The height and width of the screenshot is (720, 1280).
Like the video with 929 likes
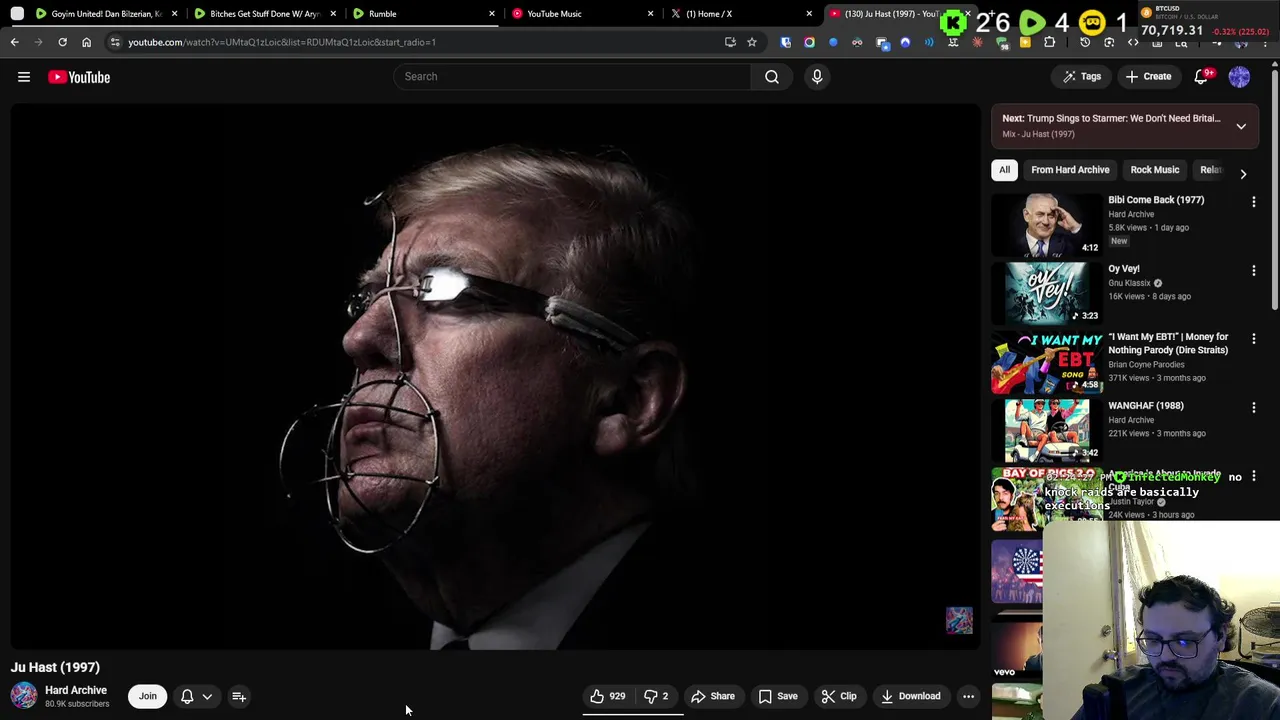coord(608,697)
